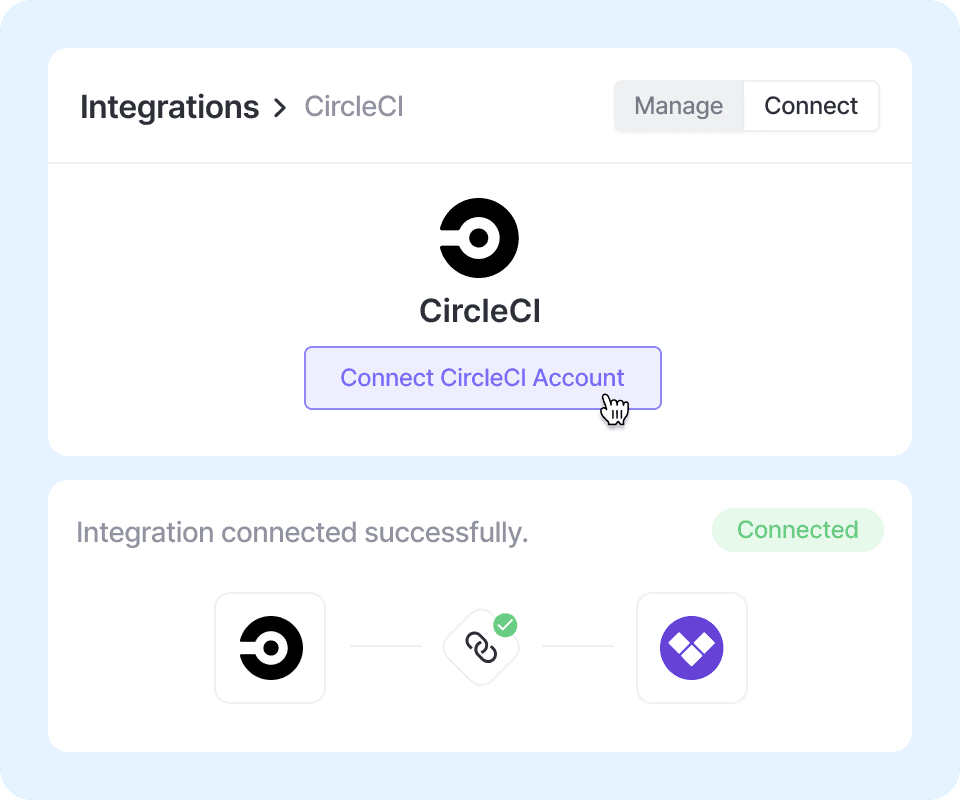Click the header divider line below Integrations
Viewport: 960px width, 800px height.
point(480,163)
